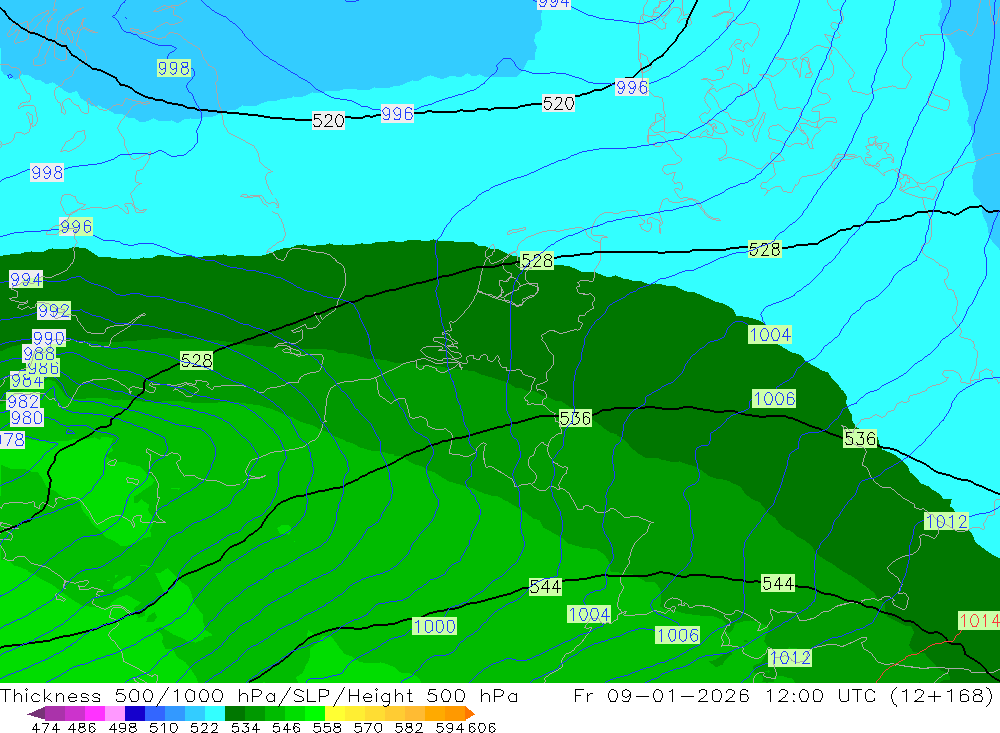
Task: Select legend value 498
Action: (122, 727)
